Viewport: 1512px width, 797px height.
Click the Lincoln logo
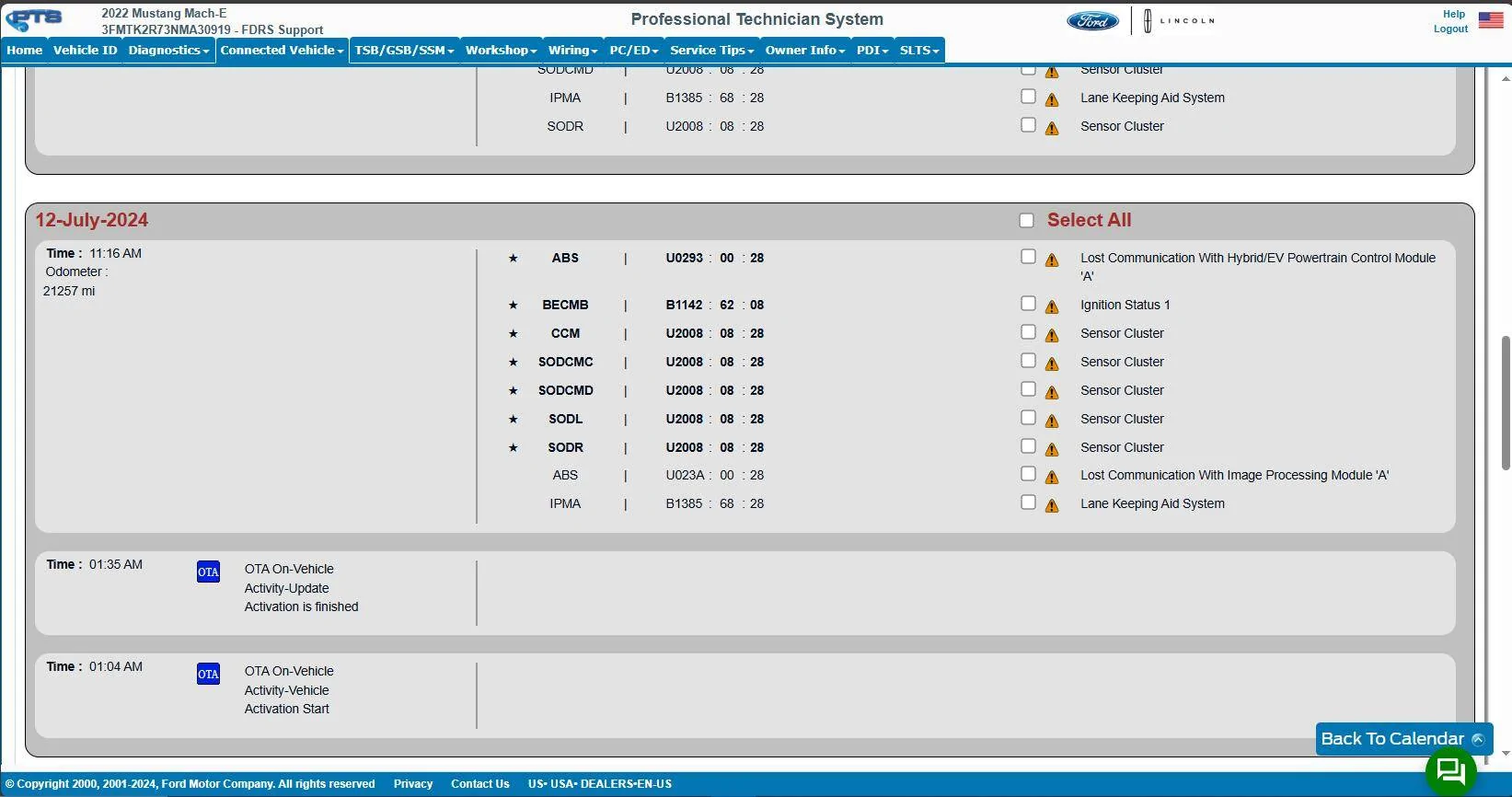[1179, 20]
